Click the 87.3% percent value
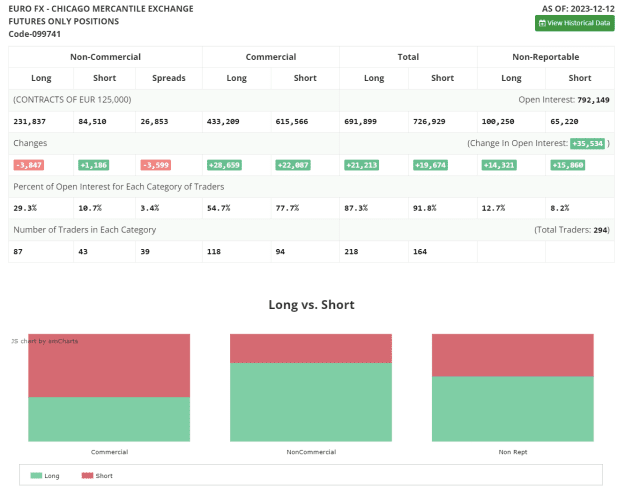The width and height of the screenshot is (625, 486). click(356, 208)
